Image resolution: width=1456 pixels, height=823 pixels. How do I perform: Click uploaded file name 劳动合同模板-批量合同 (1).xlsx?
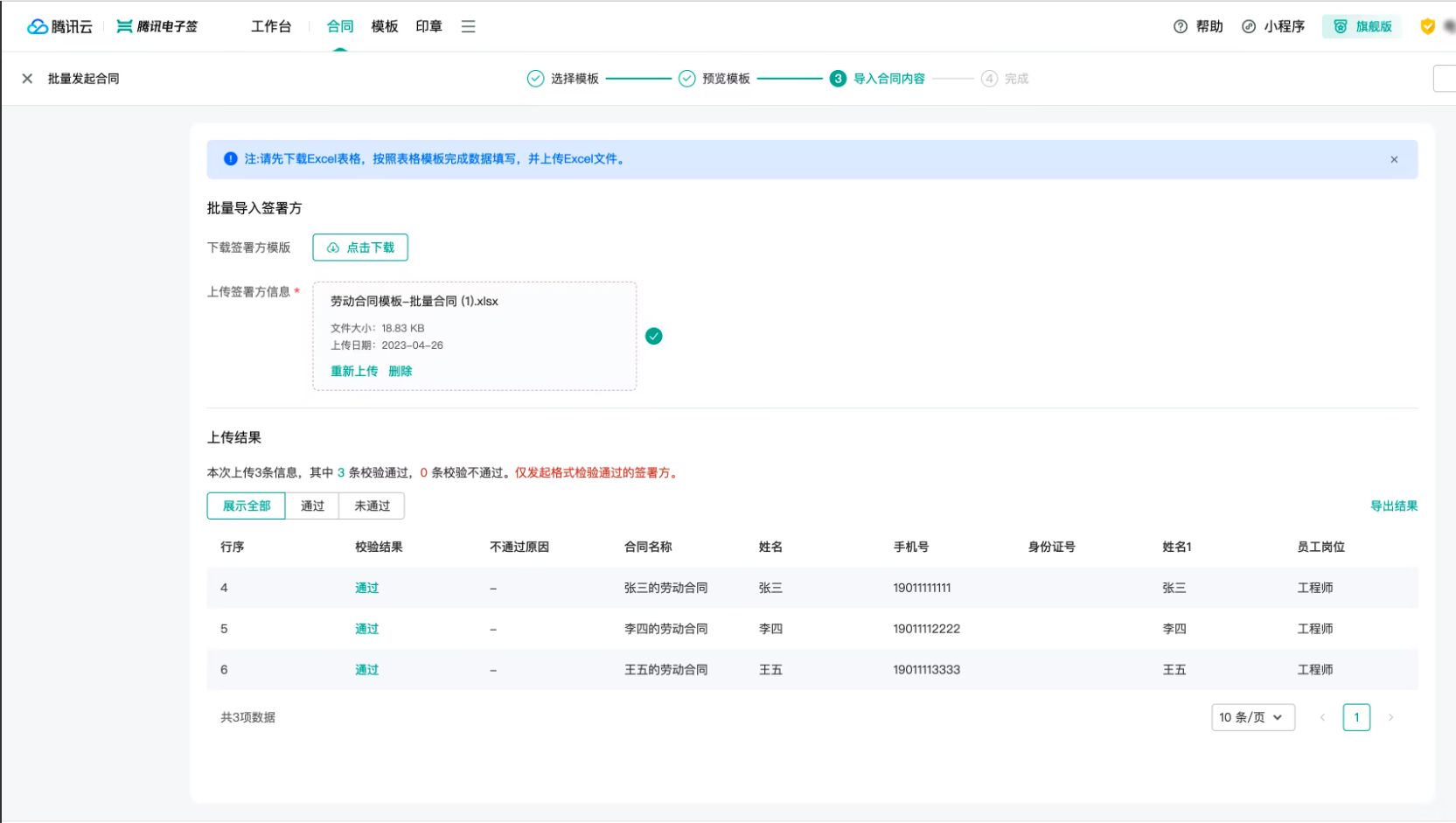click(x=415, y=301)
